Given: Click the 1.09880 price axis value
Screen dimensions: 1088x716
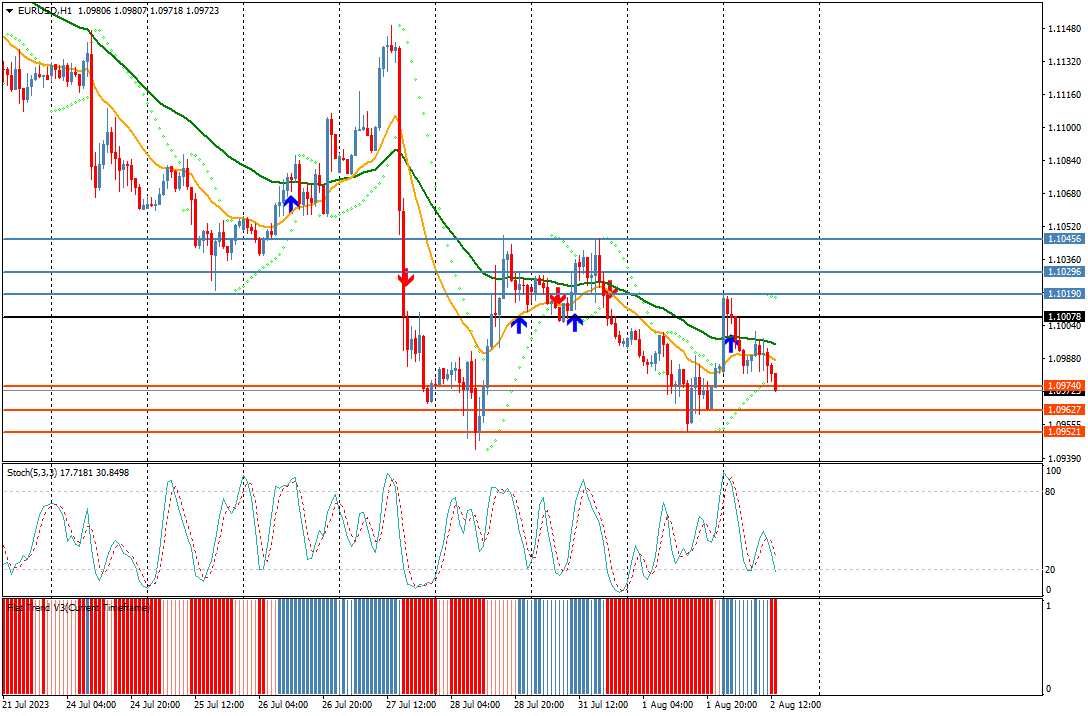Looking at the screenshot, I should (1064, 359).
